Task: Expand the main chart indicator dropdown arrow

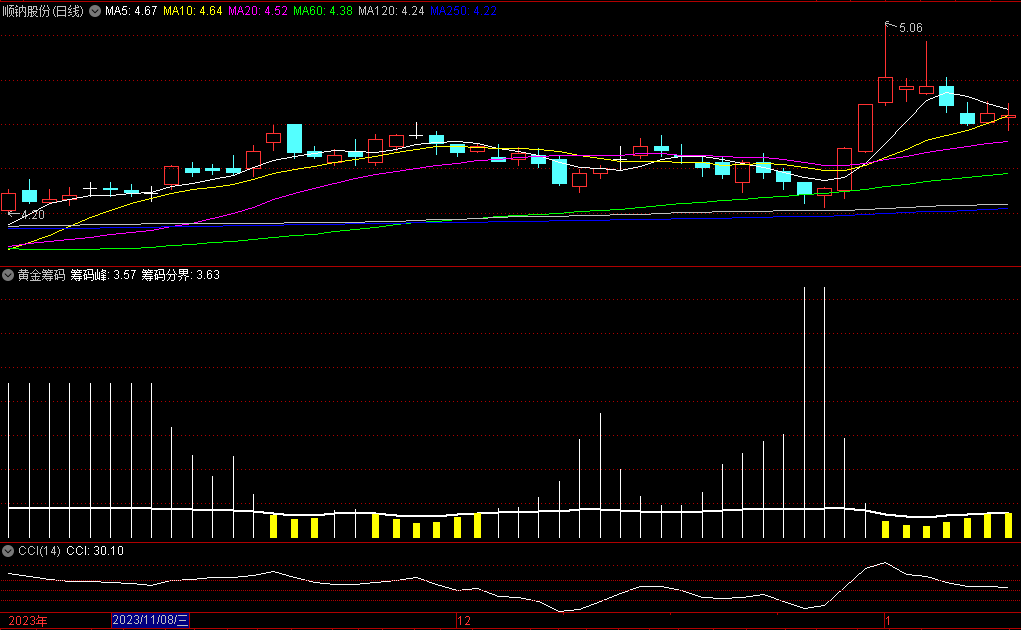Action: [x=95, y=11]
